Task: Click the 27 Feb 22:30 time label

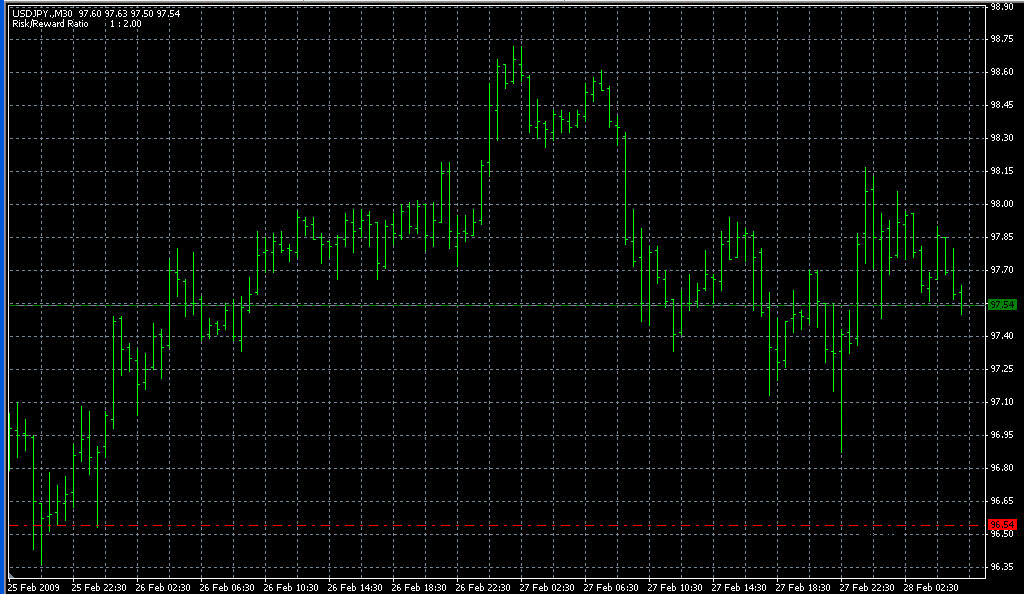Action: (x=867, y=587)
